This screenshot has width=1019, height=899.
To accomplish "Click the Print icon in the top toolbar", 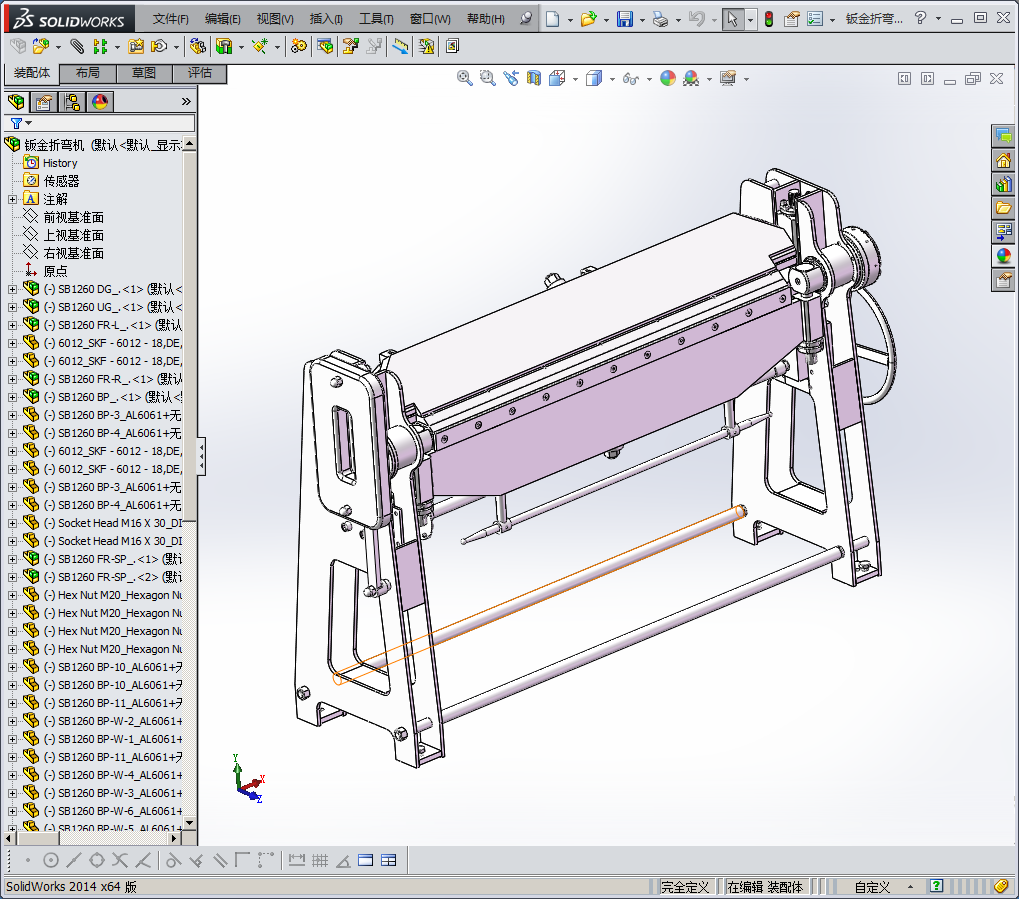I will point(660,19).
